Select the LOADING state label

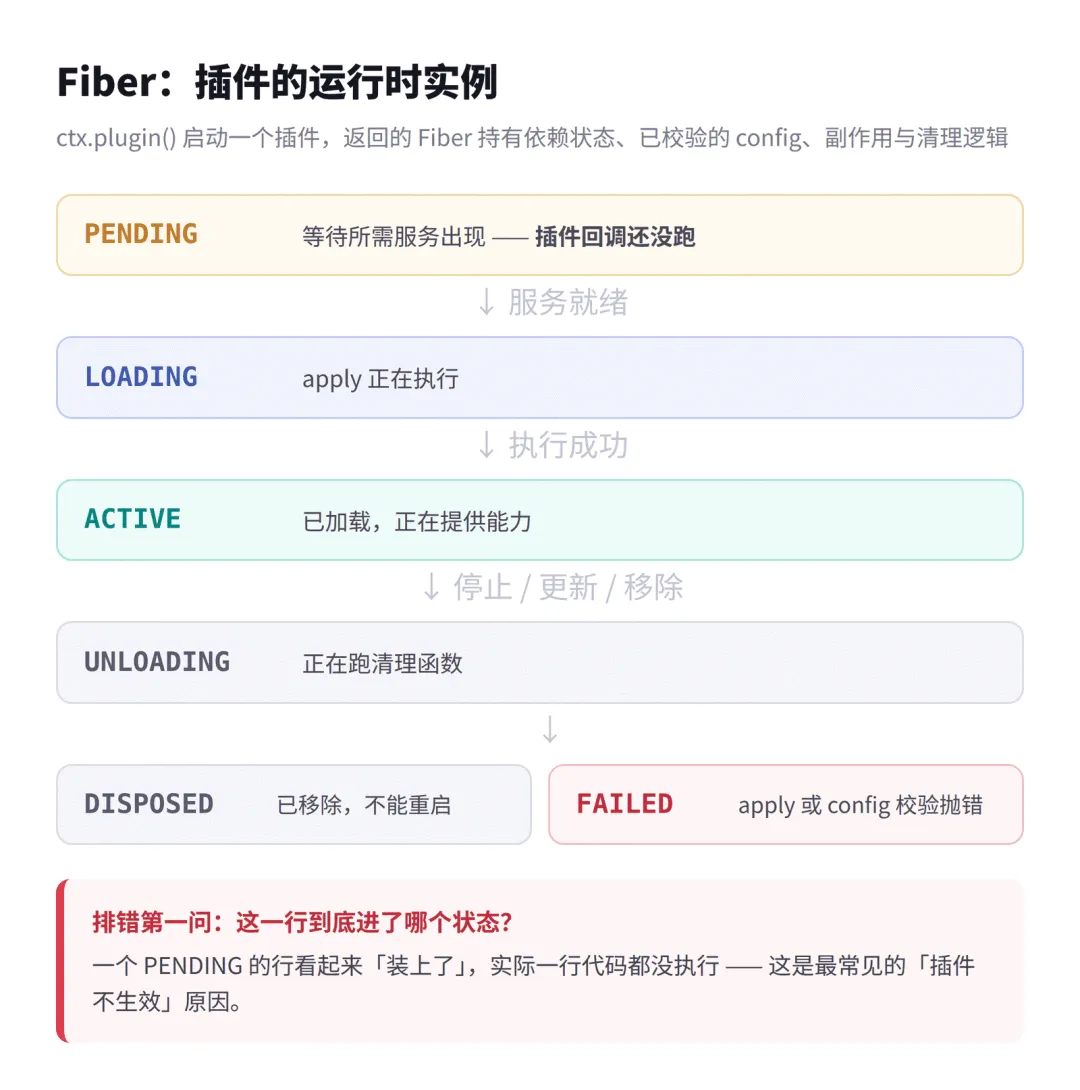point(141,377)
